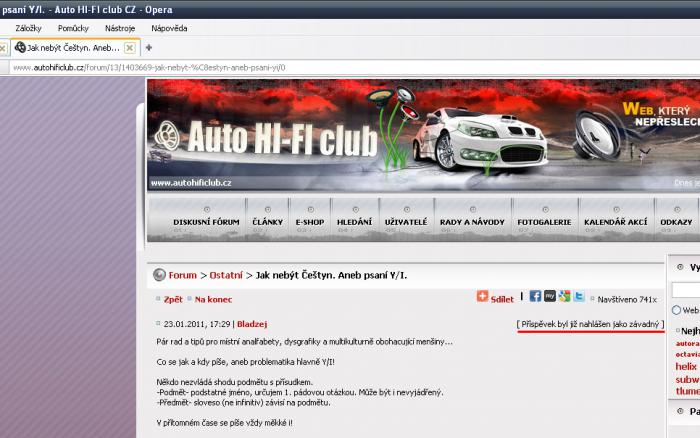Viewport: 700px width, 438px height.
Task: Click the Google share icon
Action: point(564,297)
